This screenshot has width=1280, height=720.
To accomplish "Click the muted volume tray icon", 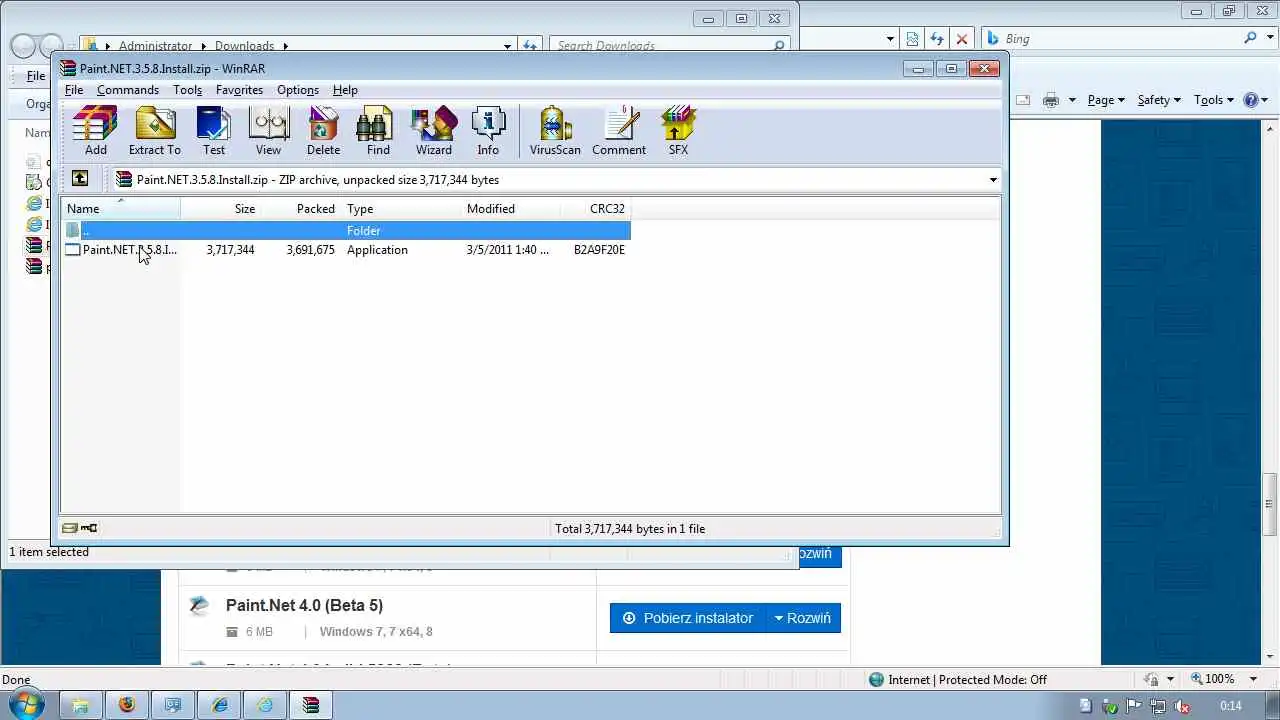I will coord(1182,706).
